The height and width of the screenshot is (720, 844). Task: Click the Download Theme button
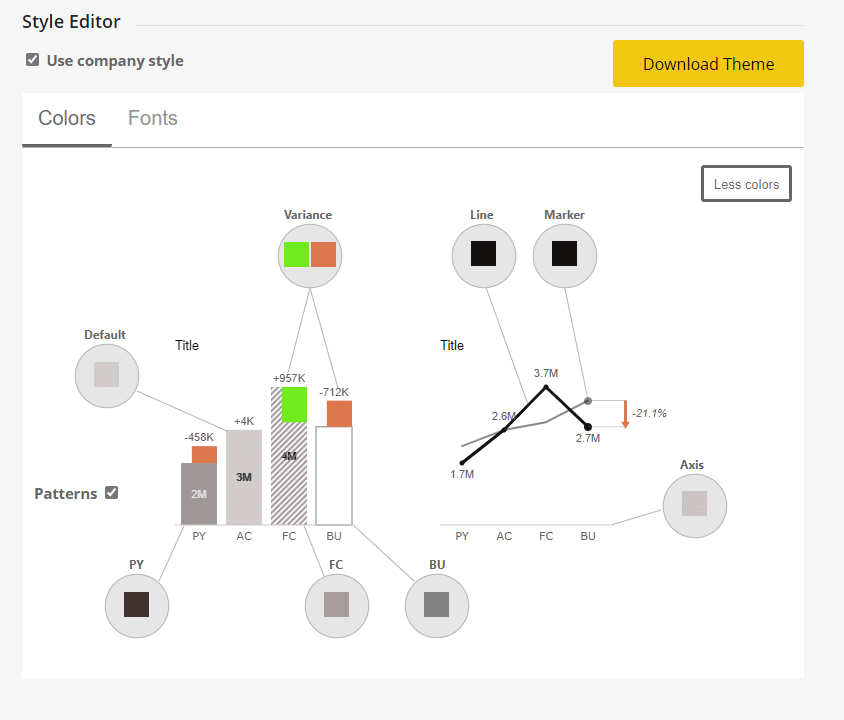click(708, 64)
